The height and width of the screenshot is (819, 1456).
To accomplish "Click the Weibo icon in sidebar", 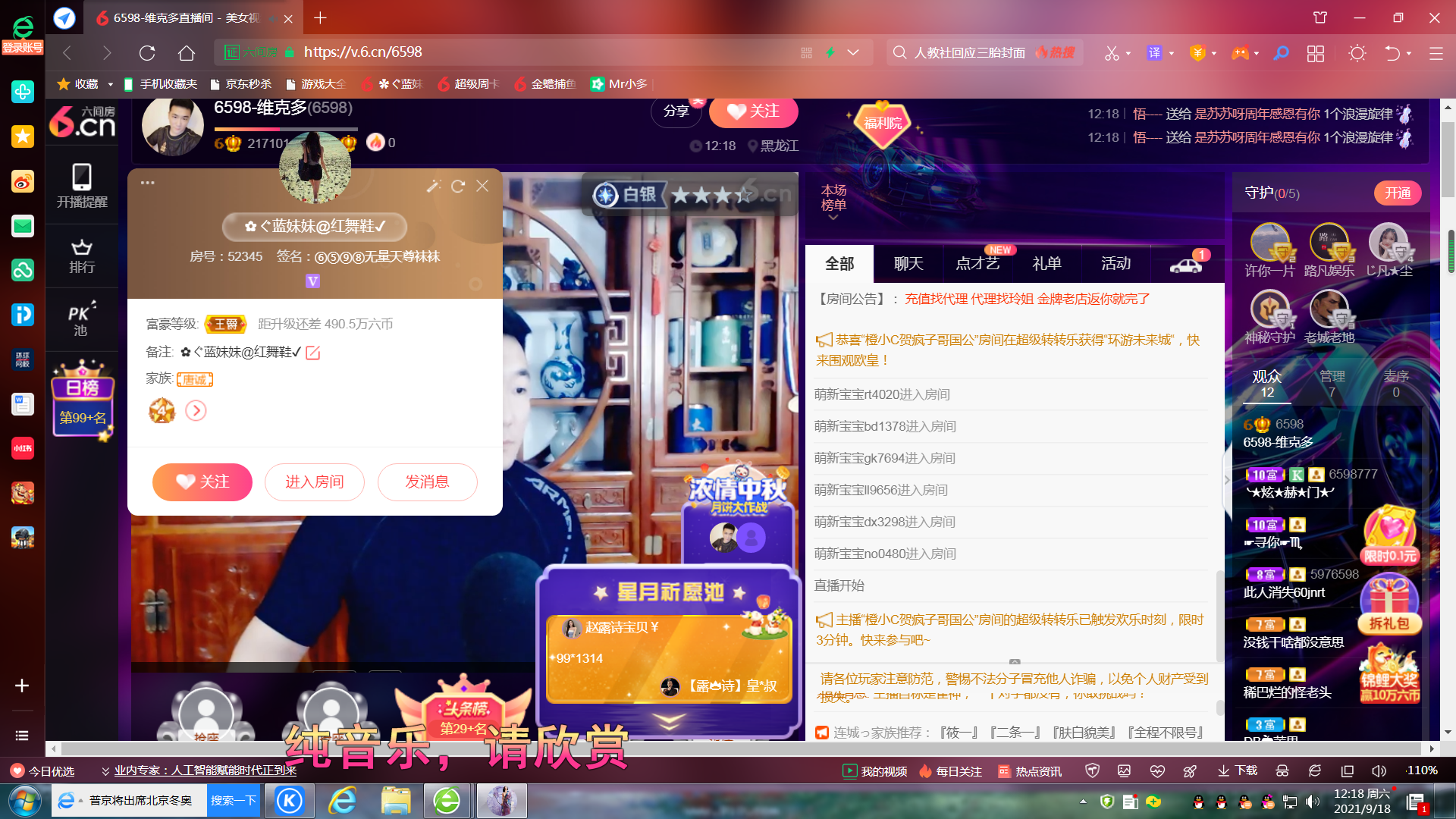I will pyautogui.click(x=23, y=181).
